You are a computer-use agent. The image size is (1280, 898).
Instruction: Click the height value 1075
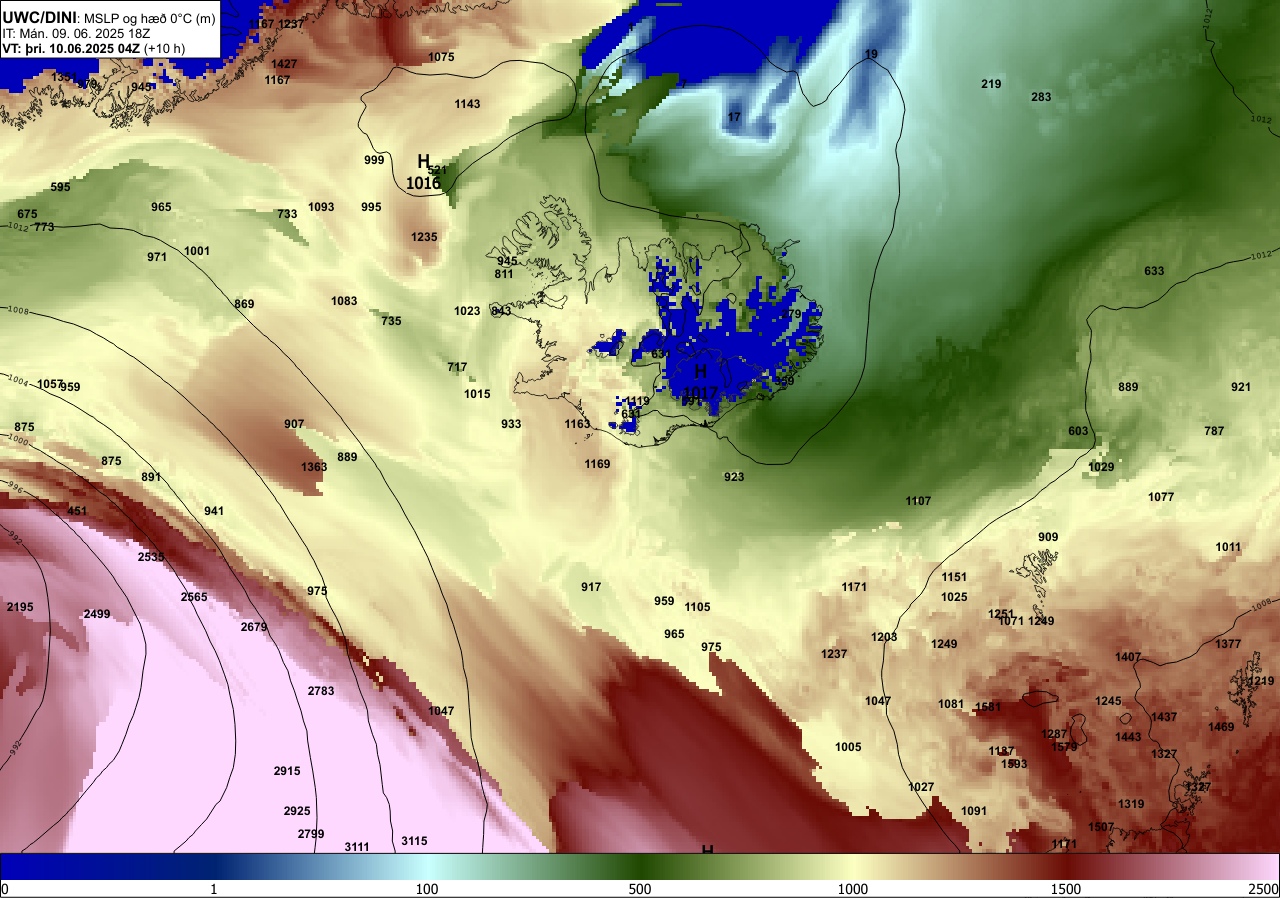click(441, 57)
